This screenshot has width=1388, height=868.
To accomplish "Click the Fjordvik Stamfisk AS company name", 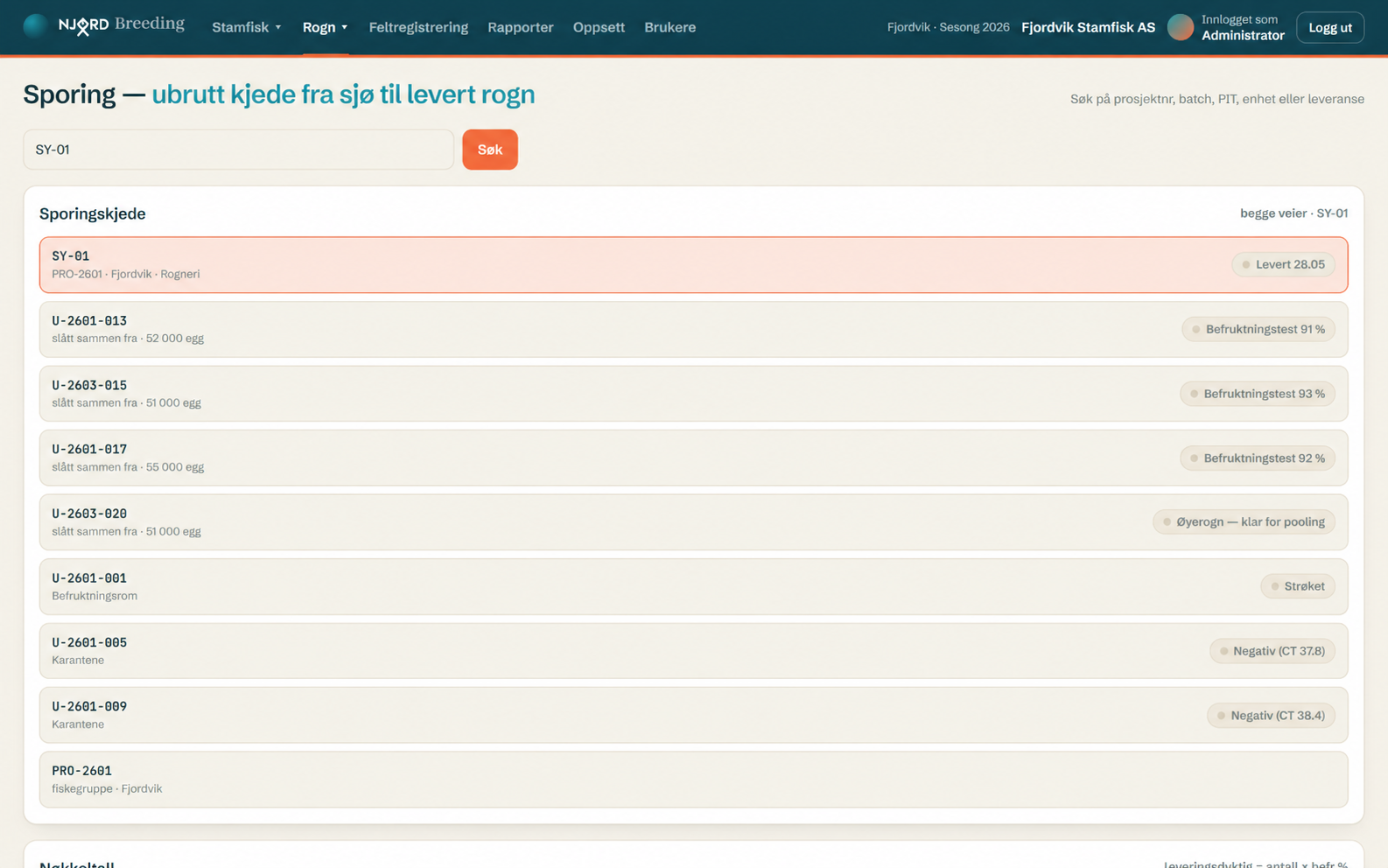I will tap(1088, 27).
